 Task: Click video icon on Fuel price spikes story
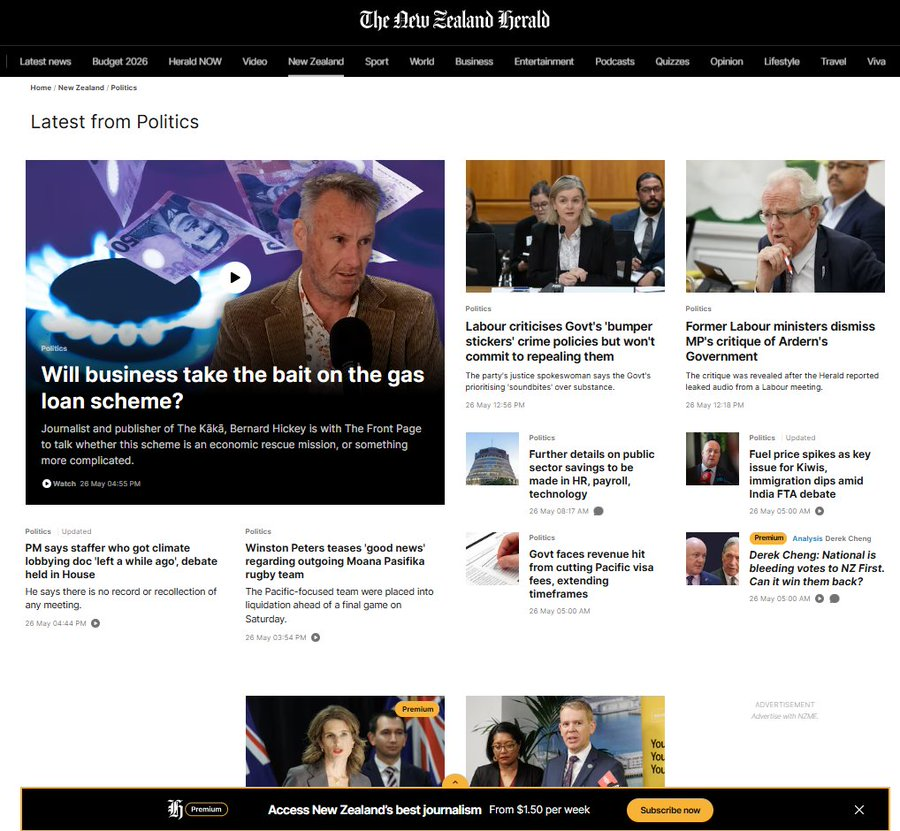(820, 511)
